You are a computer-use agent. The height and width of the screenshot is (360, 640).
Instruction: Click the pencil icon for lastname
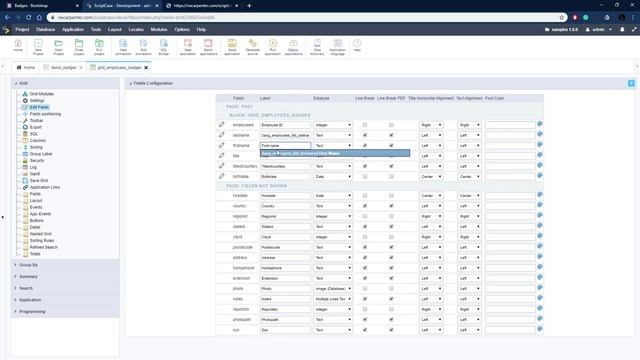[x=222, y=134]
